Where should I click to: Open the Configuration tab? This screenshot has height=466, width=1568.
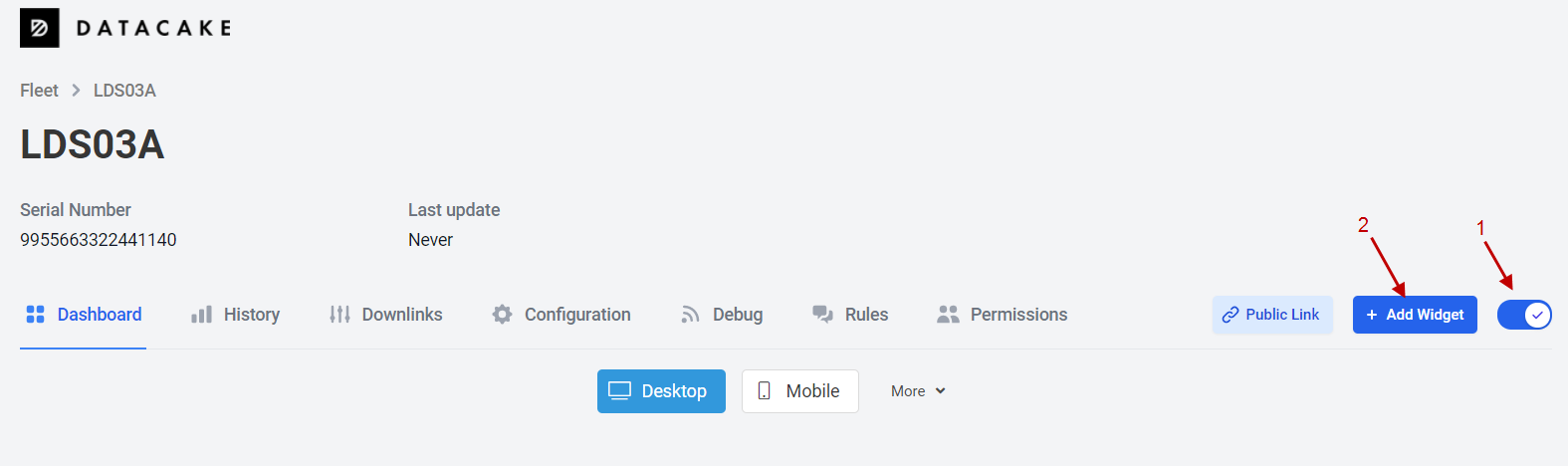561,315
